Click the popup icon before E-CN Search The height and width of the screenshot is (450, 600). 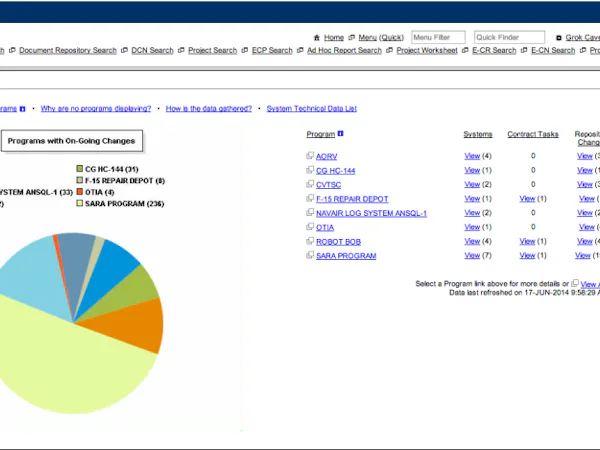(524, 50)
